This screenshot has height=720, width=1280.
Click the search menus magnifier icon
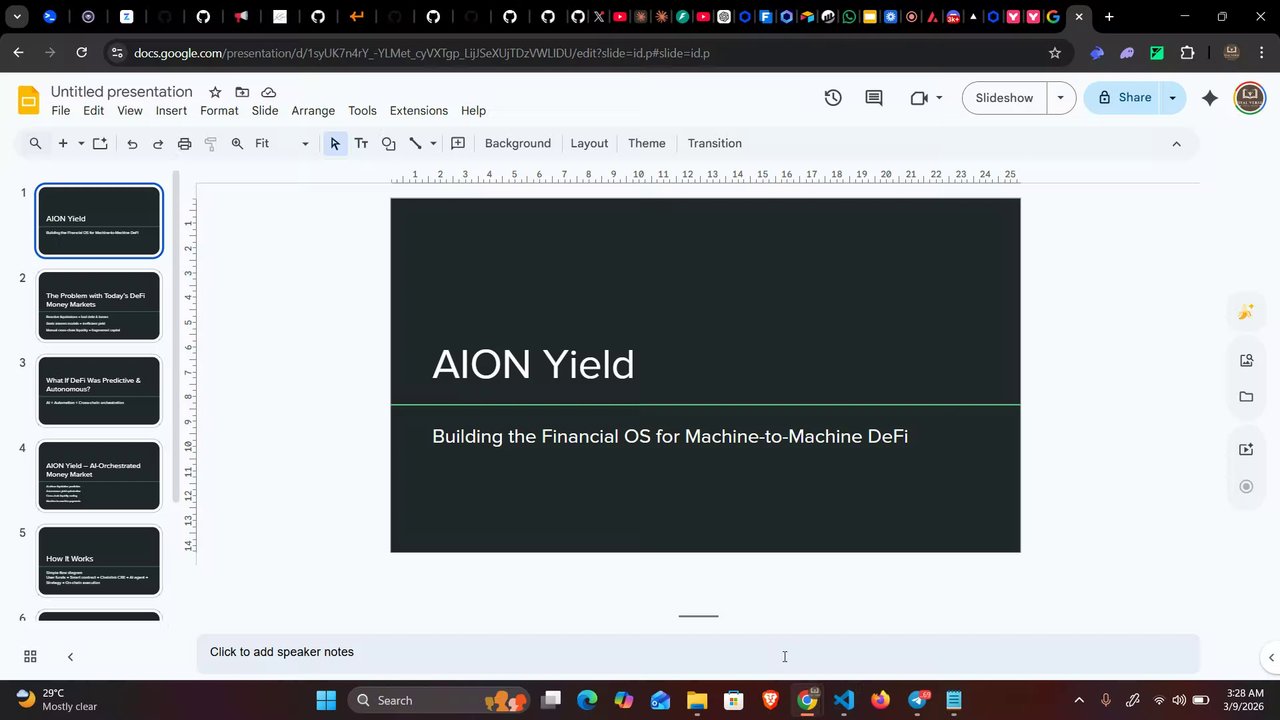[35, 144]
